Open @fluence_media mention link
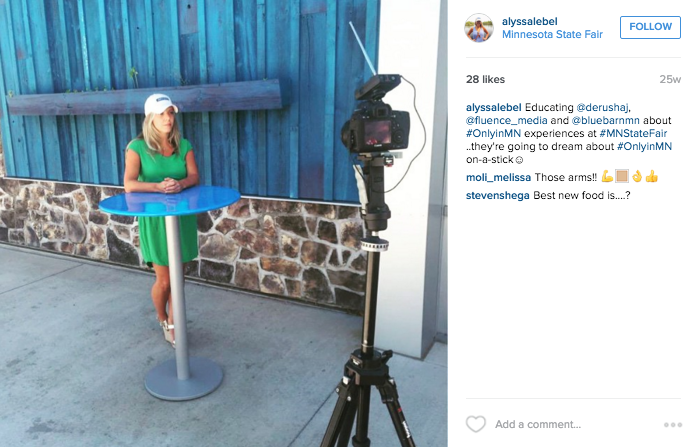 click(506, 120)
